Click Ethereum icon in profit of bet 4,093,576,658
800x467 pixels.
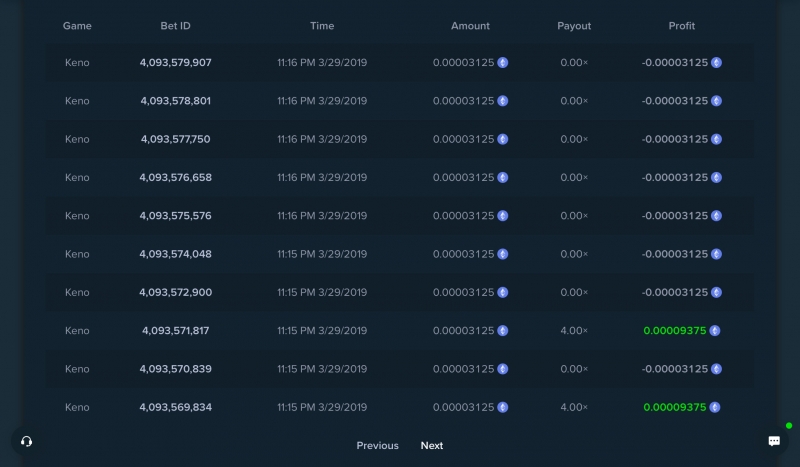coord(716,177)
